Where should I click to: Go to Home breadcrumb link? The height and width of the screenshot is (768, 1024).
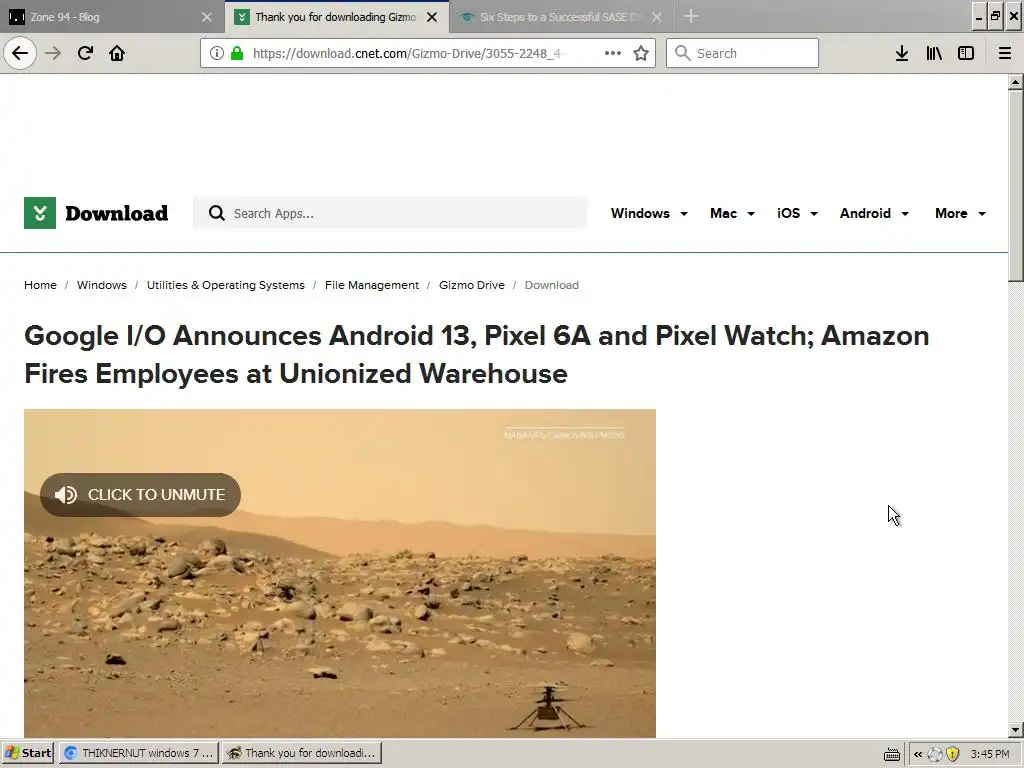(40, 285)
